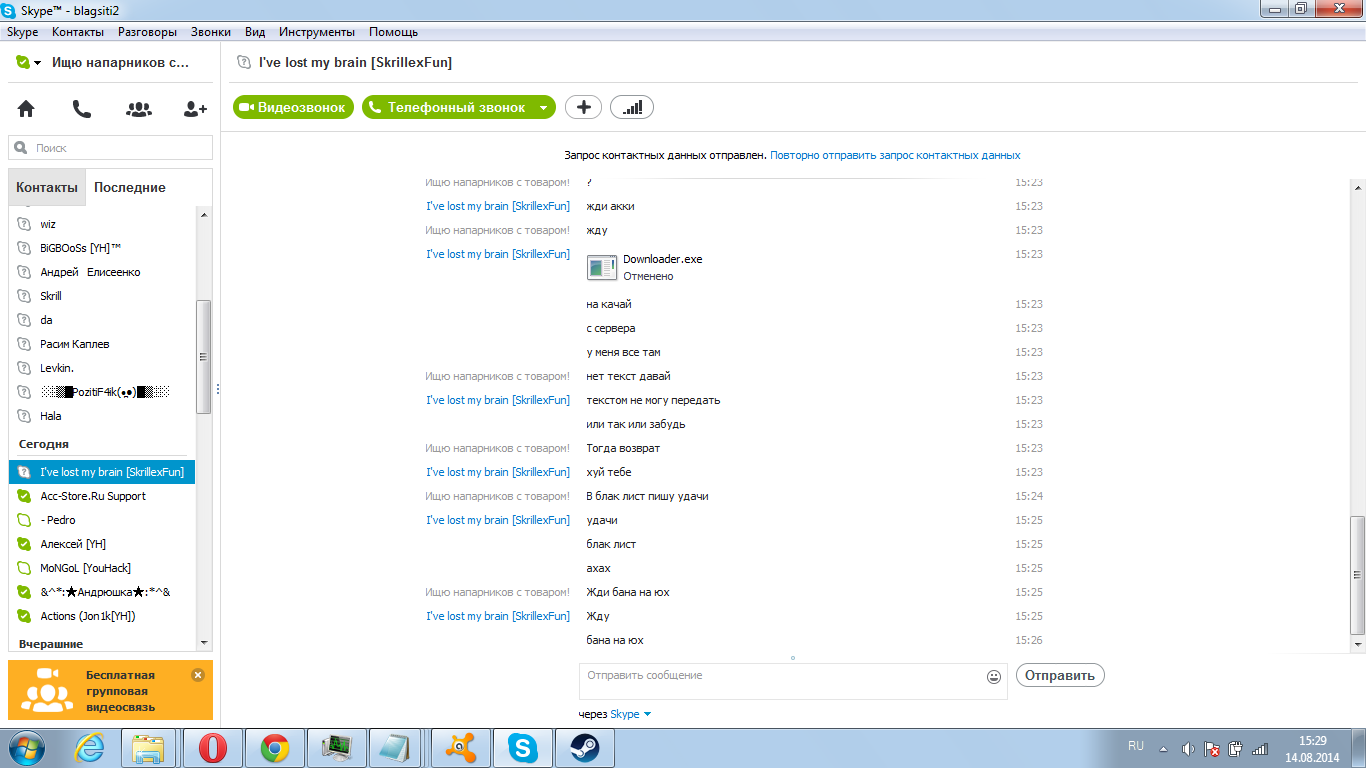The width and height of the screenshot is (1366, 768).
Task: Select contact Расим Каплев
Action: pyautogui.click(x=102, y=344)
